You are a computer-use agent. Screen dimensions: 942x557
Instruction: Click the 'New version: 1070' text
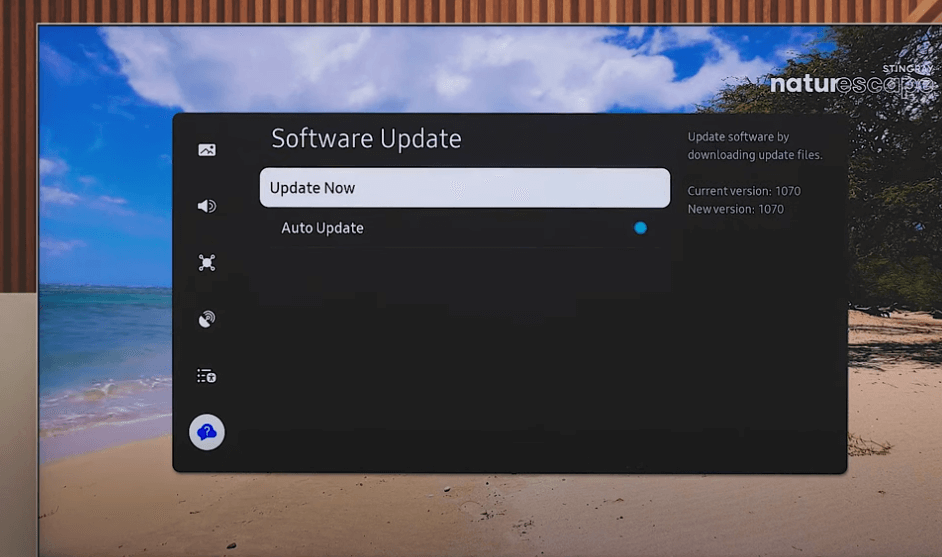pyautogui.click(x=736, y=209)
